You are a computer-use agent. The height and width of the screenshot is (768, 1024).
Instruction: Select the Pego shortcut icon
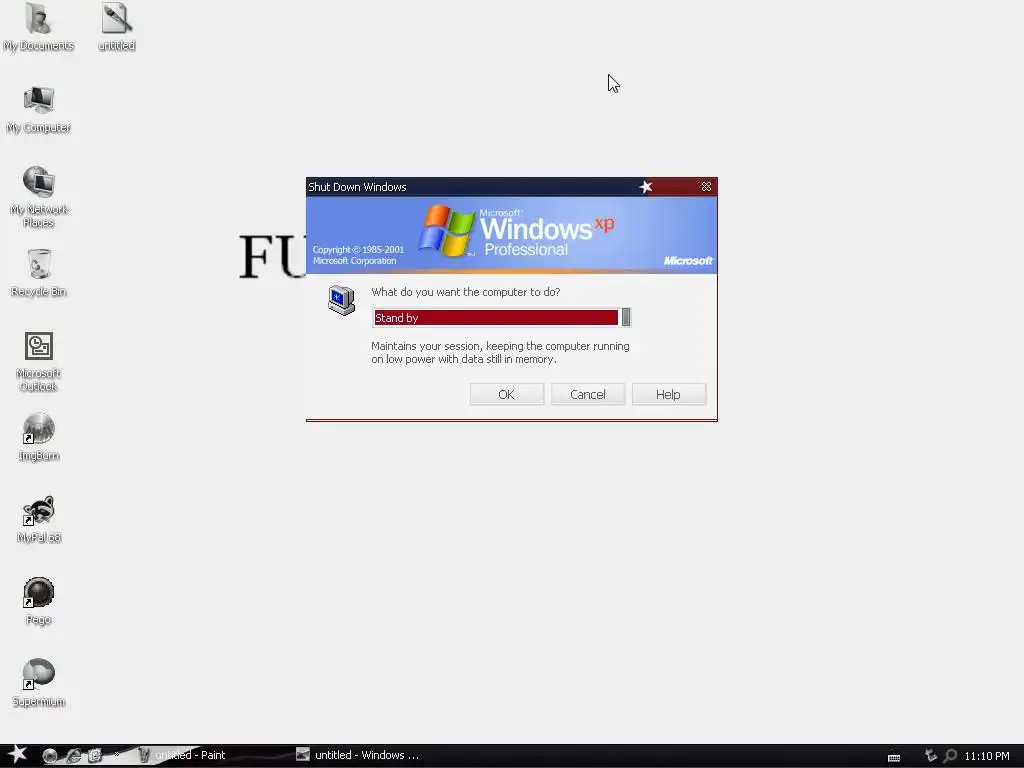(x=39, y=601)
